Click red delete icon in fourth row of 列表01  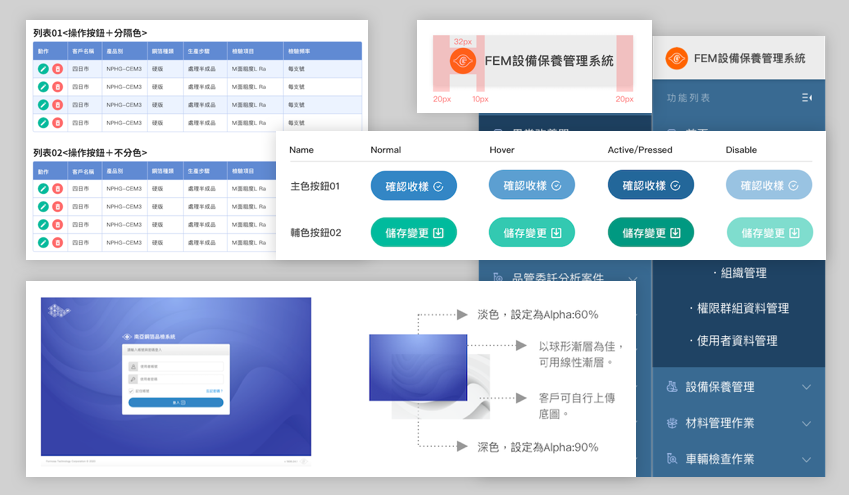click(x=57, y=123)
